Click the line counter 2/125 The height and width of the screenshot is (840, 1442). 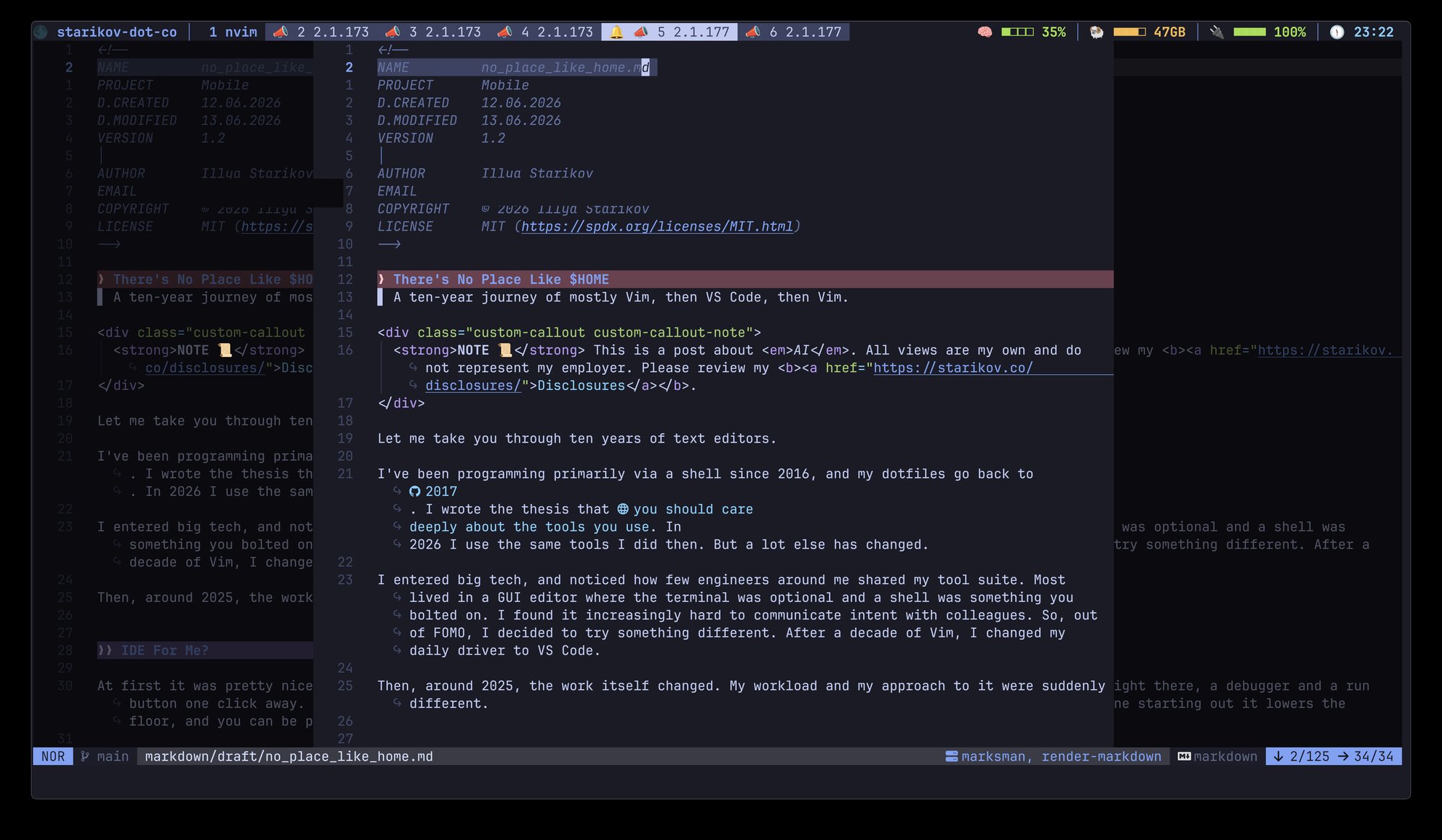tap(1309, 756)
